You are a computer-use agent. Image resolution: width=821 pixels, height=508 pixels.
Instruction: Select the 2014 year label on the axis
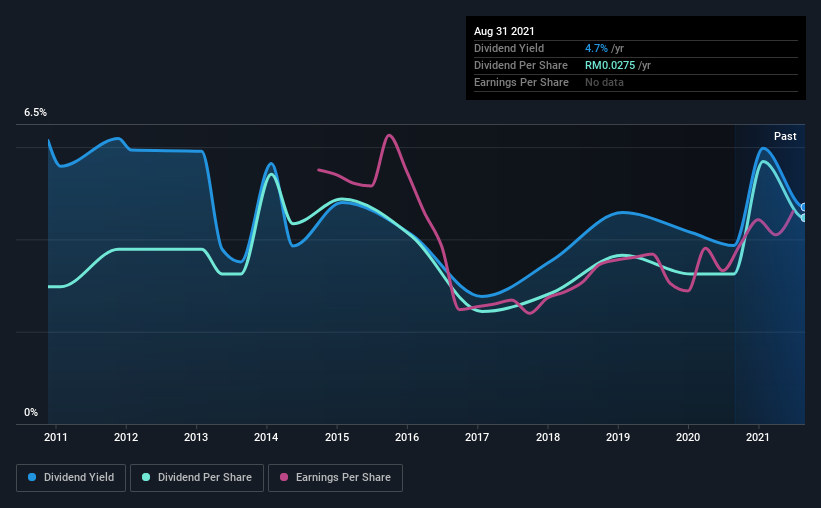(266, 437)
